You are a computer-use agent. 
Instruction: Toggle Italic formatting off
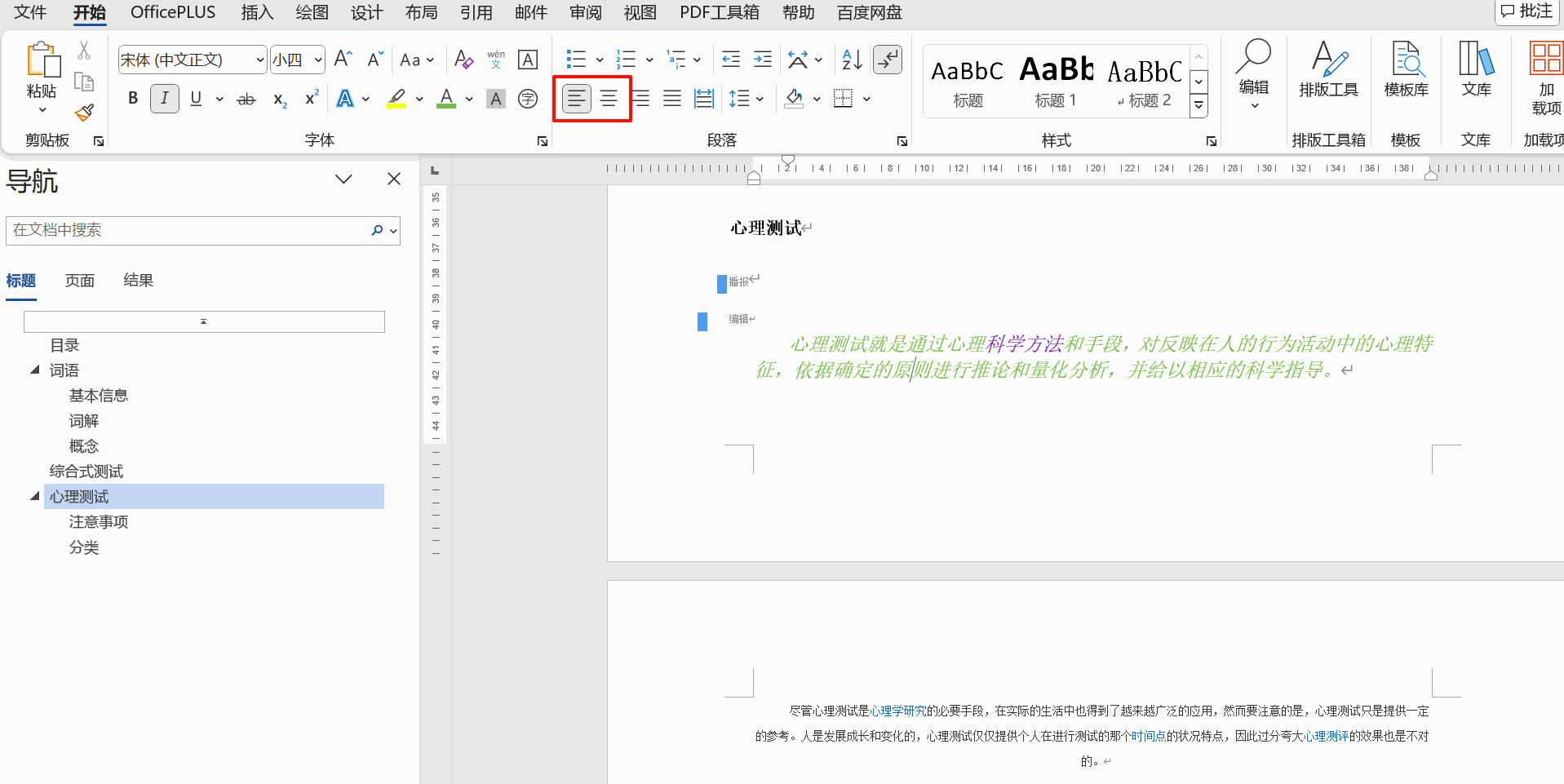pyautogui.click(x=165, y=99)
